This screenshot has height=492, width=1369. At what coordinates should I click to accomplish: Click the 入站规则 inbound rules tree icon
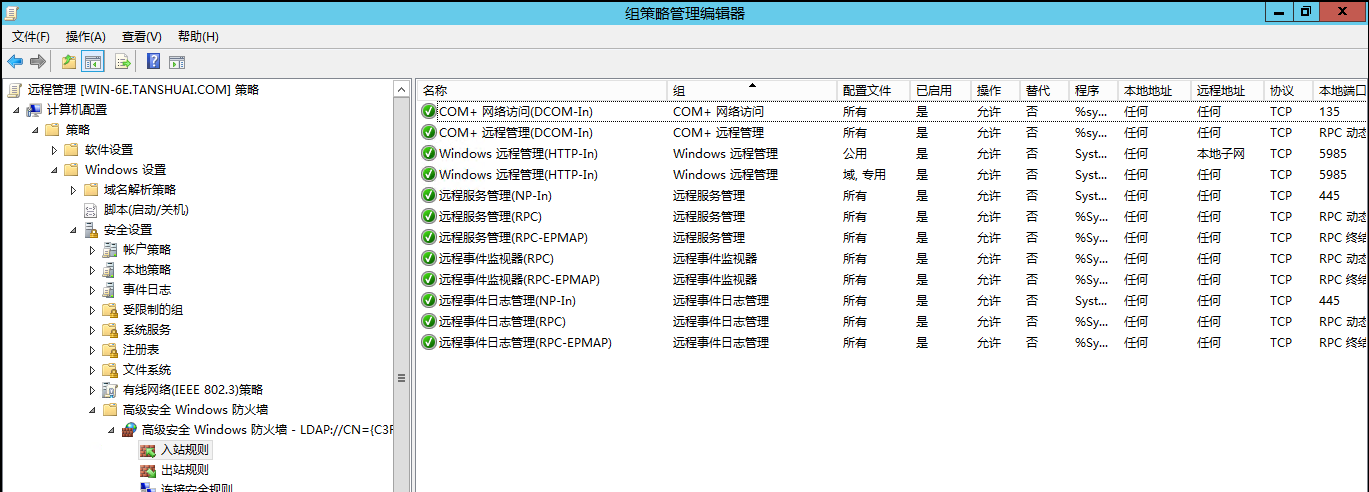(148, 450)
